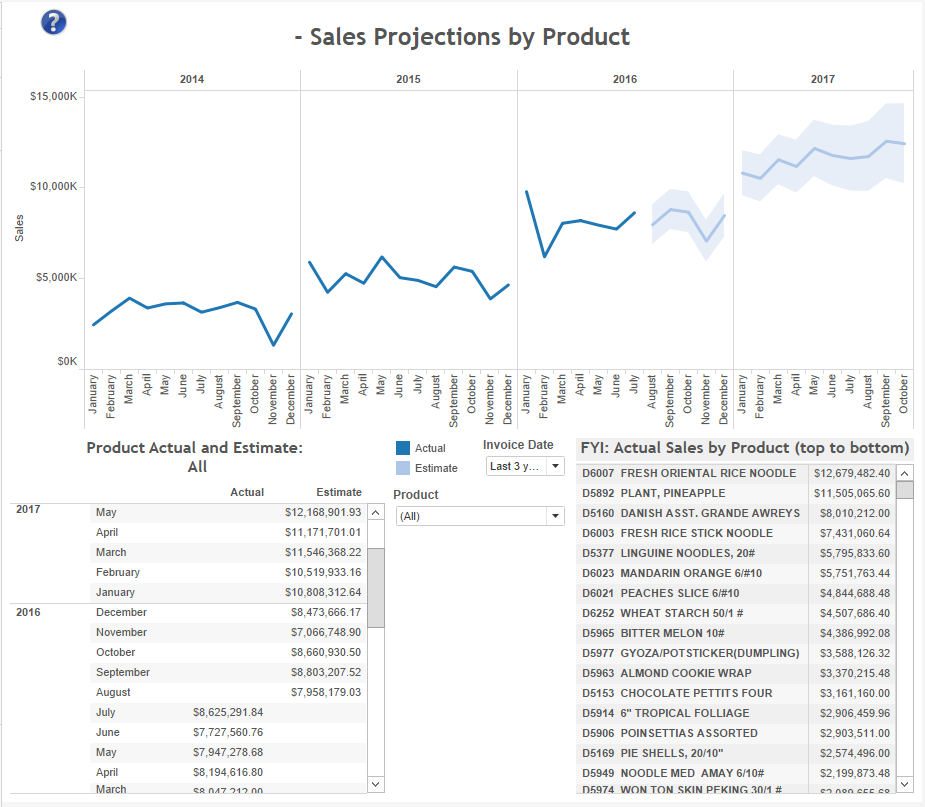
Task: Select the BITTER MELON 10# row
Action: 736,633
